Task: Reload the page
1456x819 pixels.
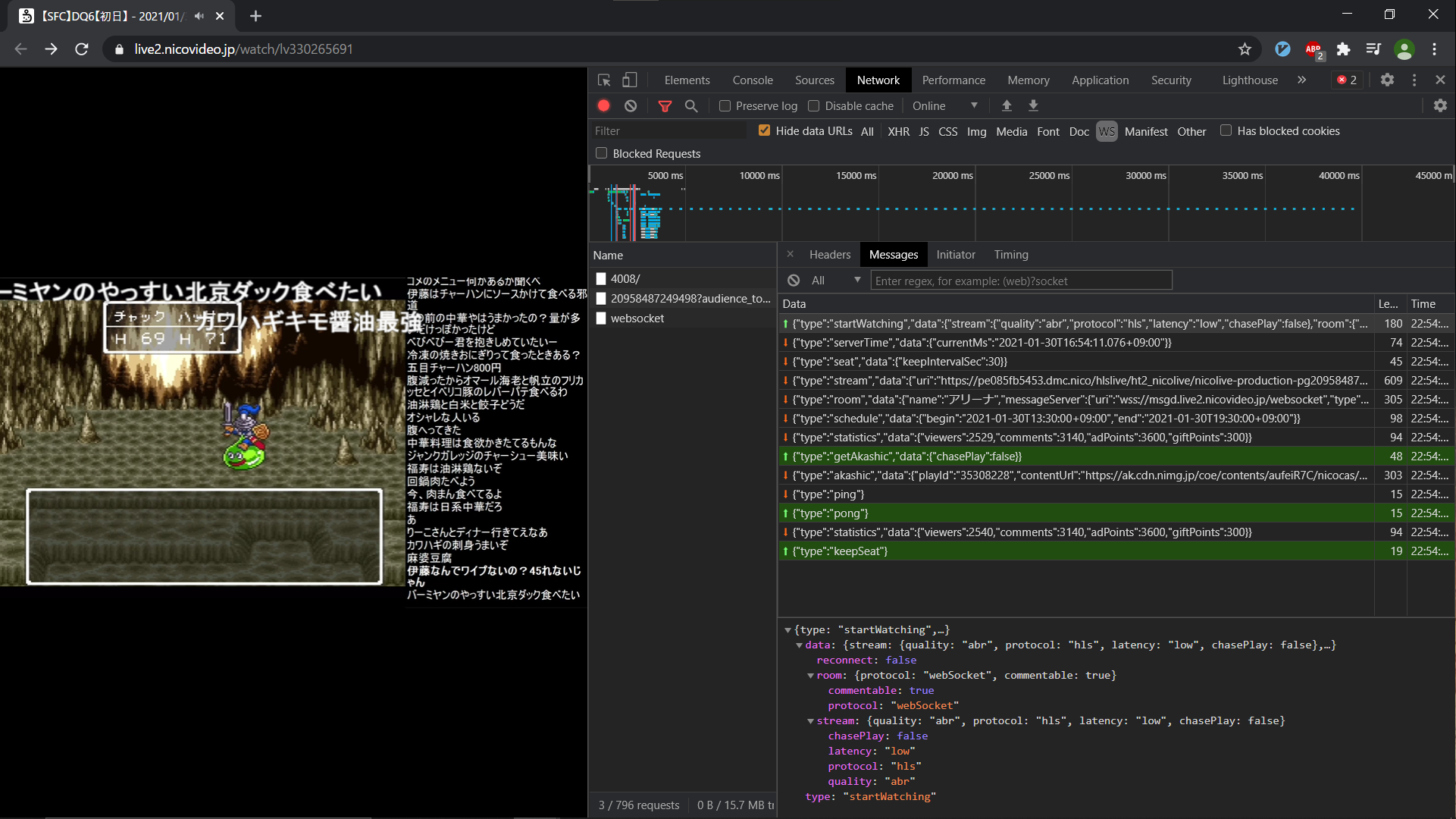Action: pyautogui.click(x=82, y=49)
